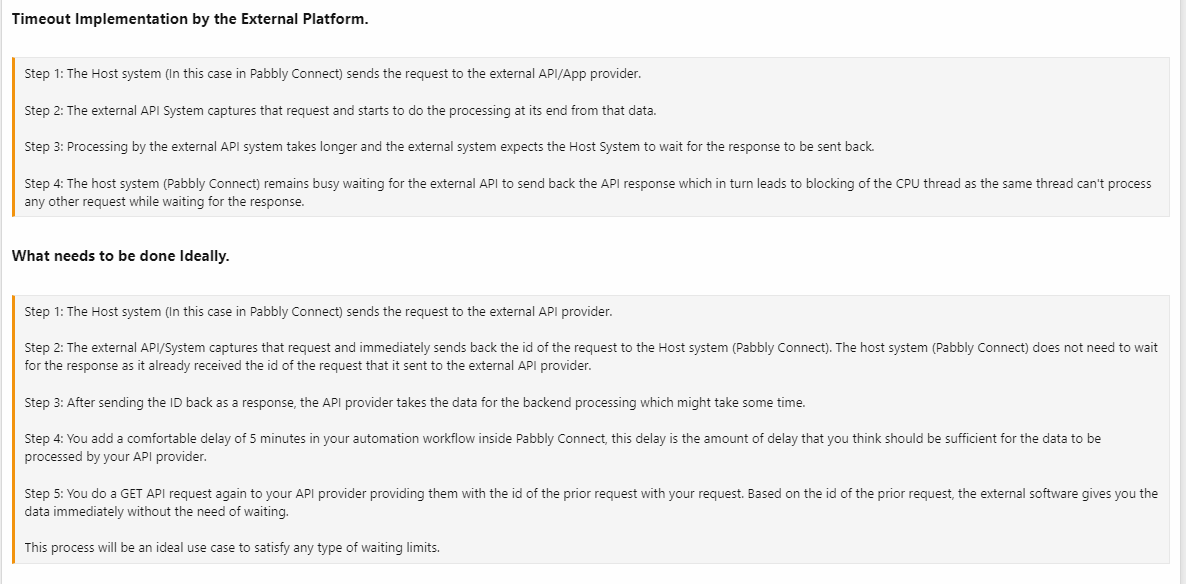Click Step 4 about blocking the CPU thread
1186x584 pixels.
click(587, 184)
